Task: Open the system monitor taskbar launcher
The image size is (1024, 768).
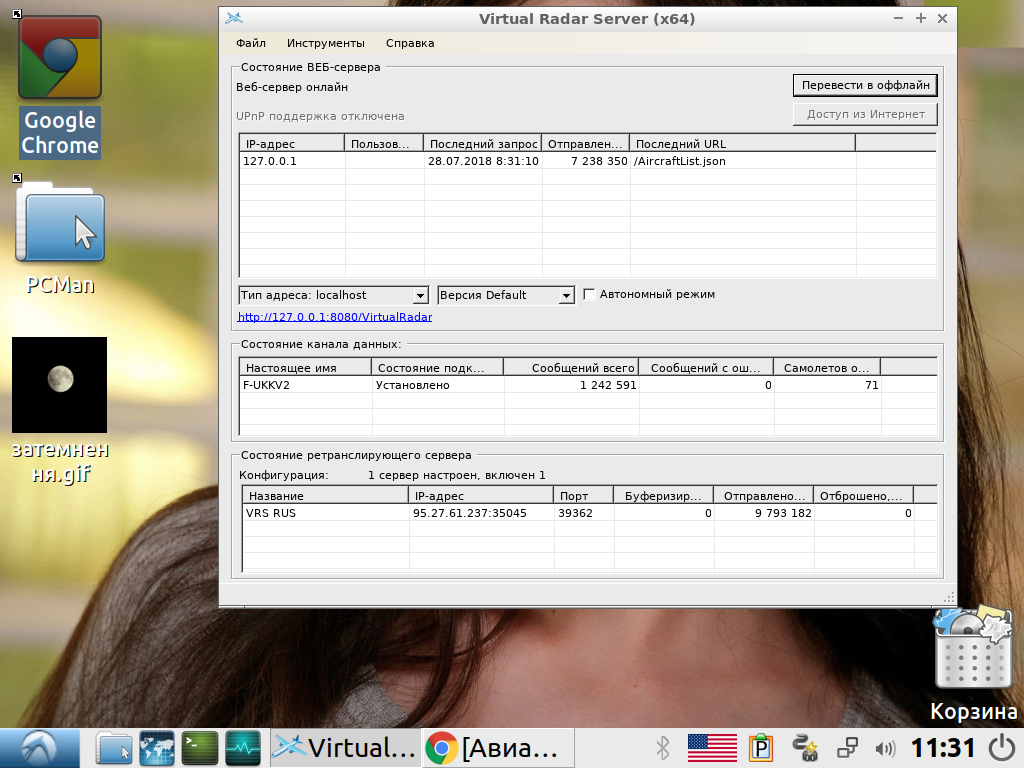Action: click(243, 748)
